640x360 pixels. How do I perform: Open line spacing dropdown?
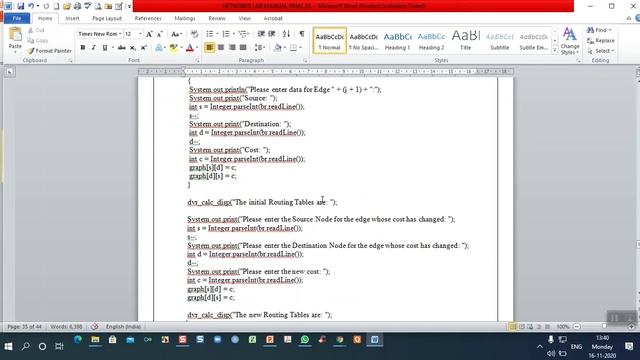click(260, 48)
